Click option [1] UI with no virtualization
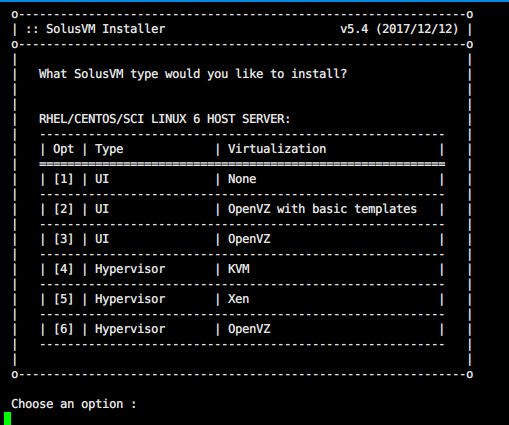 click(x=242, y=179)
